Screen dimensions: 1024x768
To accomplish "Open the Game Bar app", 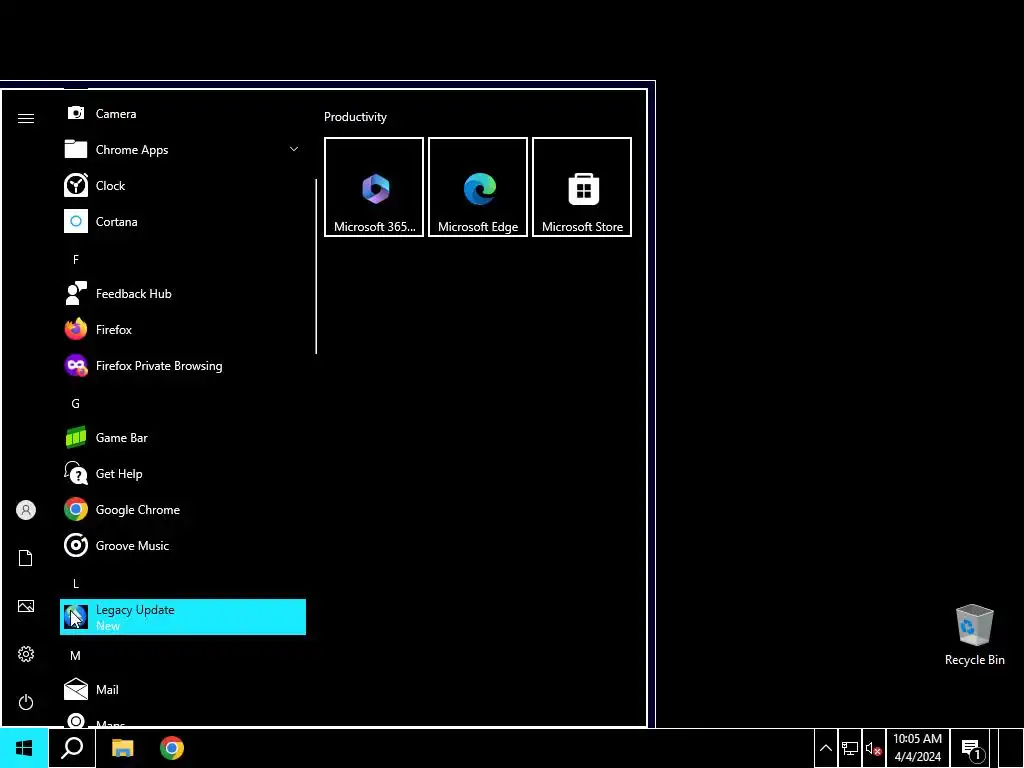I will 183,438.
